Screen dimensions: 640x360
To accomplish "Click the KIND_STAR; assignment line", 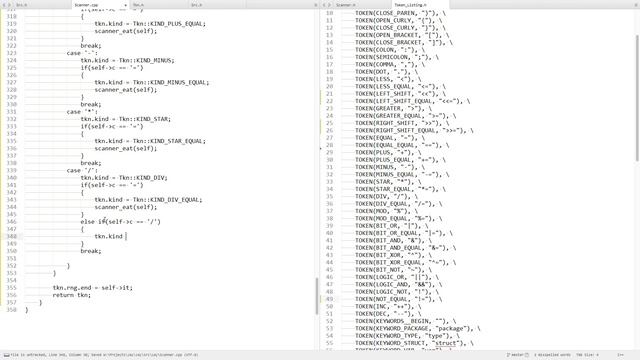I will point(126,119).
